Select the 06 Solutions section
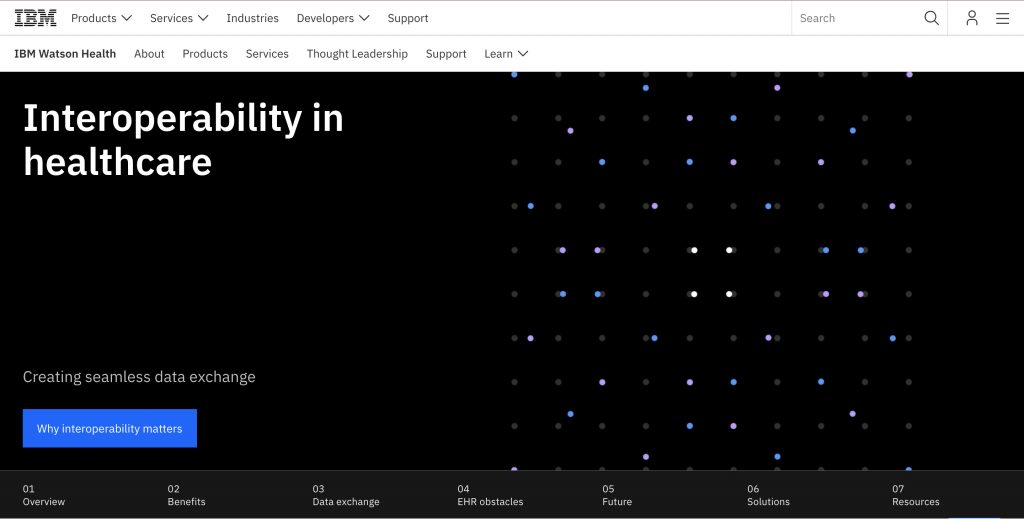The image size is (1024, 519). pyautogui.click(x=768, y=495)
